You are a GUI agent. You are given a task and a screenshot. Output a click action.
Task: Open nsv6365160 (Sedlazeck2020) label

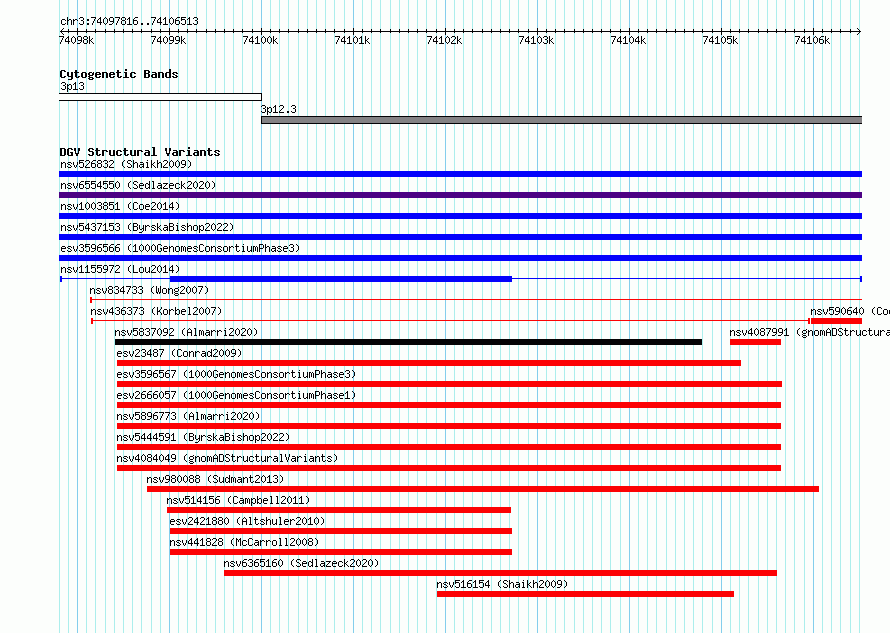coord(301,563)
